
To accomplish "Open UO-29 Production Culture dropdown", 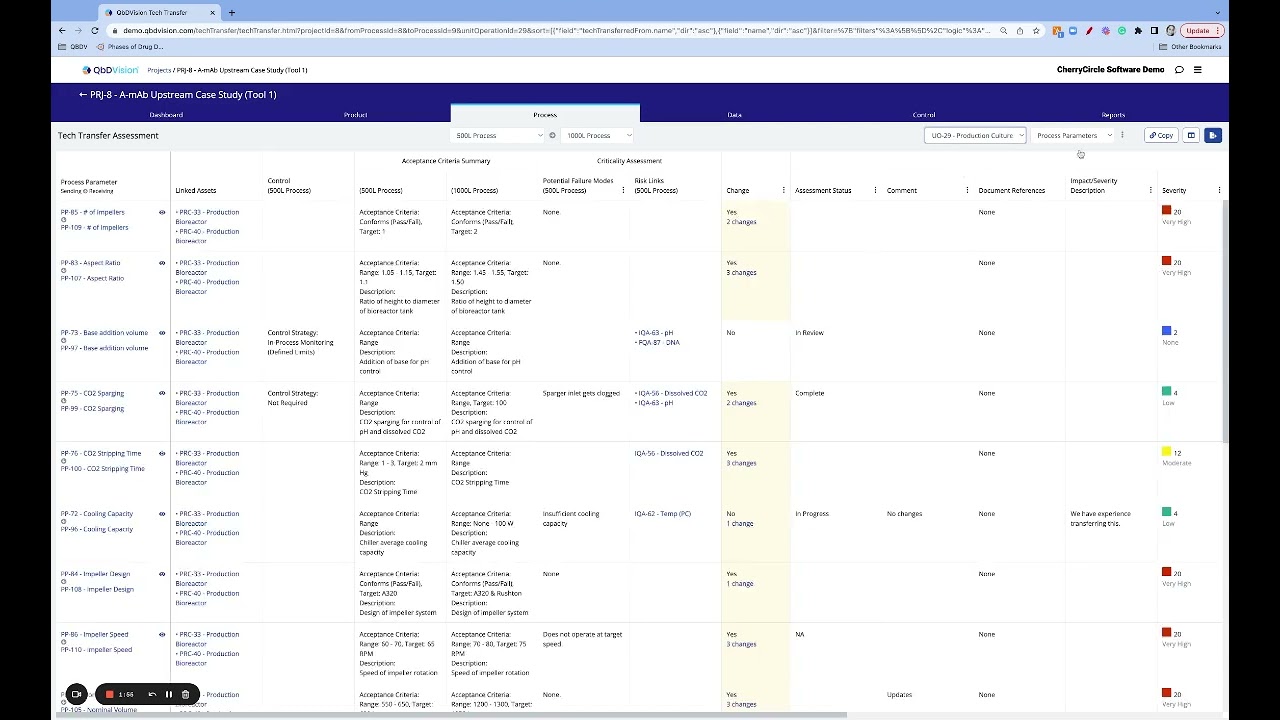I will pos(975,135).
